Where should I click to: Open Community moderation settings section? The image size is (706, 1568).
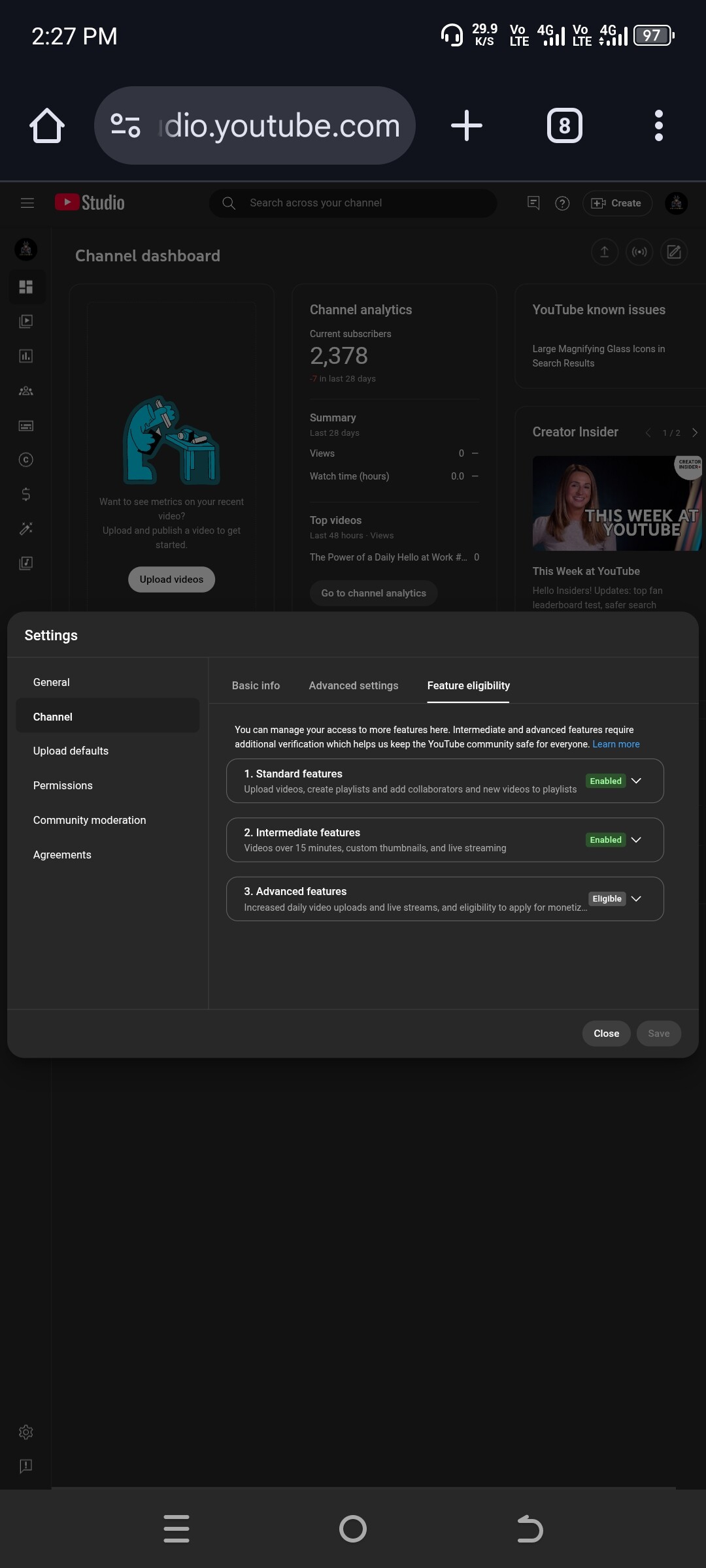click(107, 820)
